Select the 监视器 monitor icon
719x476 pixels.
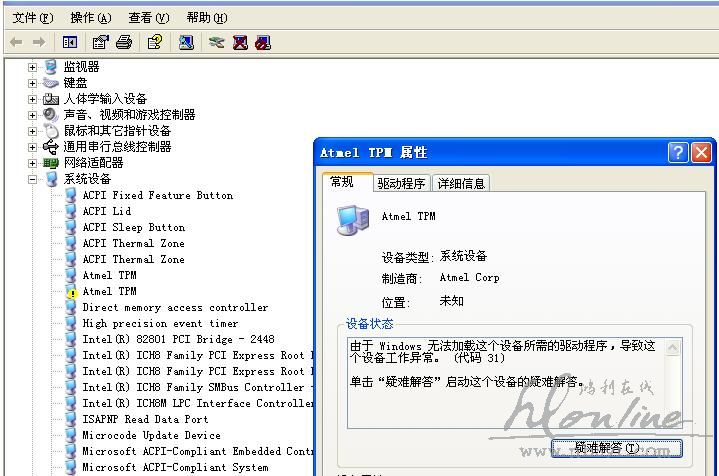click(51, 67)
